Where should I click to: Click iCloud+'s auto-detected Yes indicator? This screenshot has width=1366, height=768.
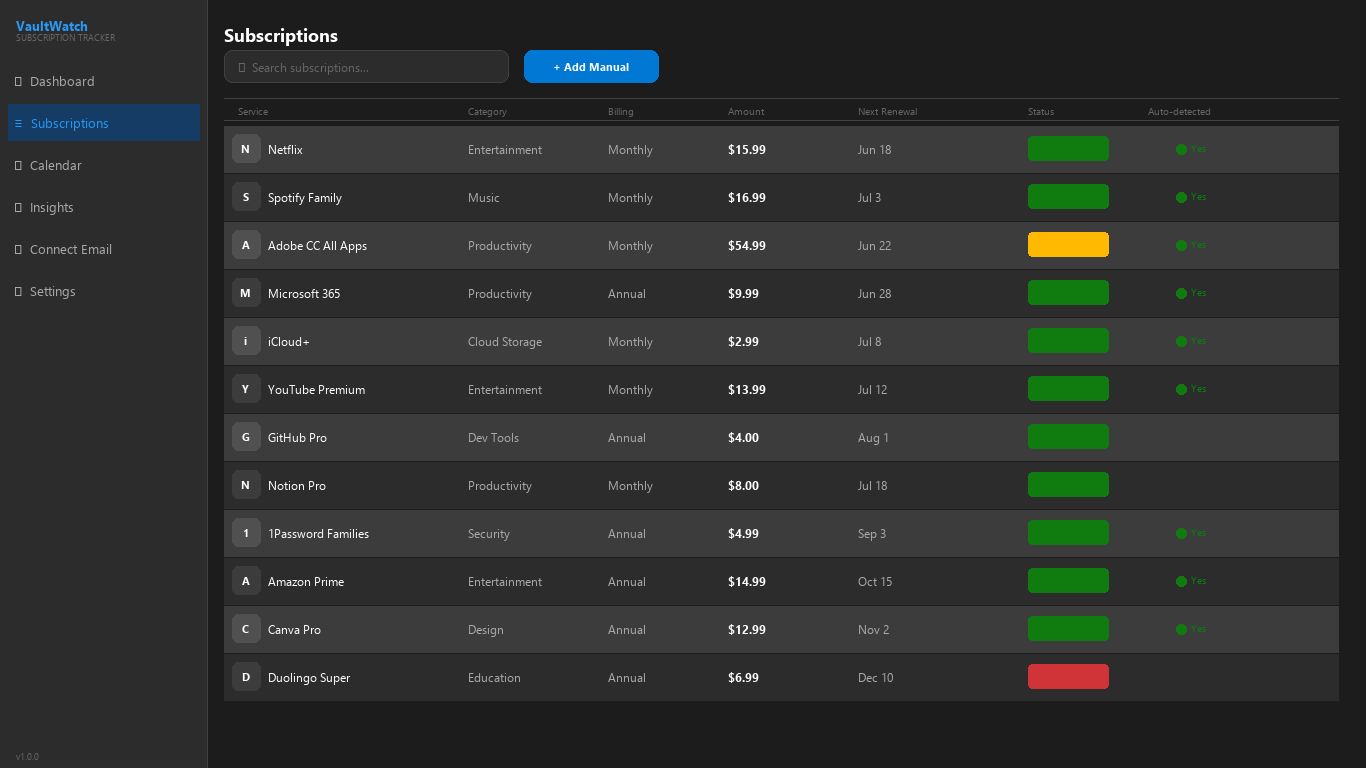(x=1191, y=341)
